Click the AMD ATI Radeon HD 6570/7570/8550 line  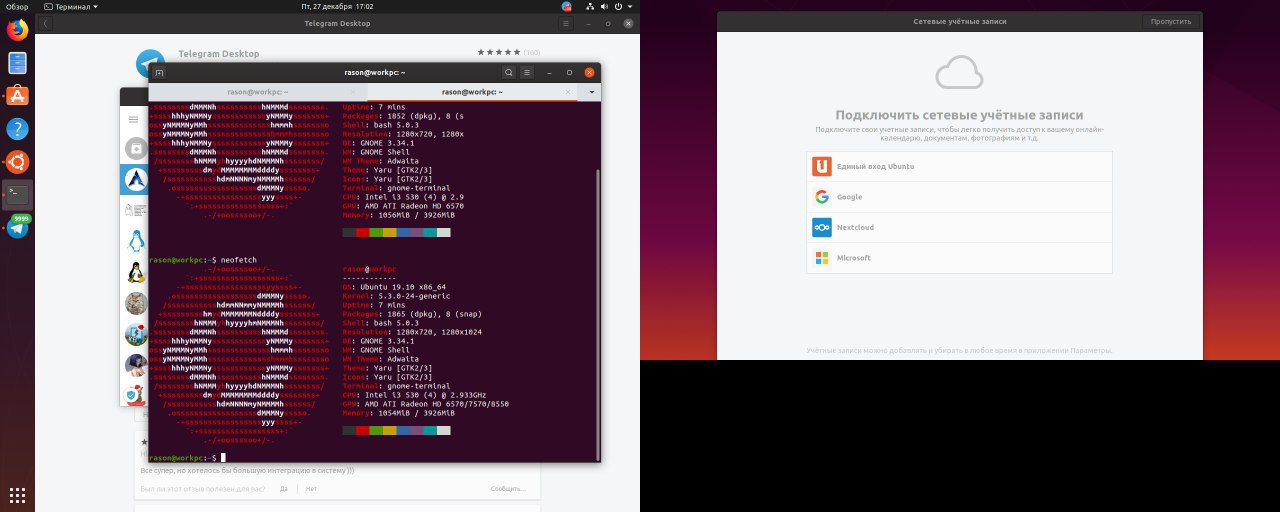click(x=425, y=404)
